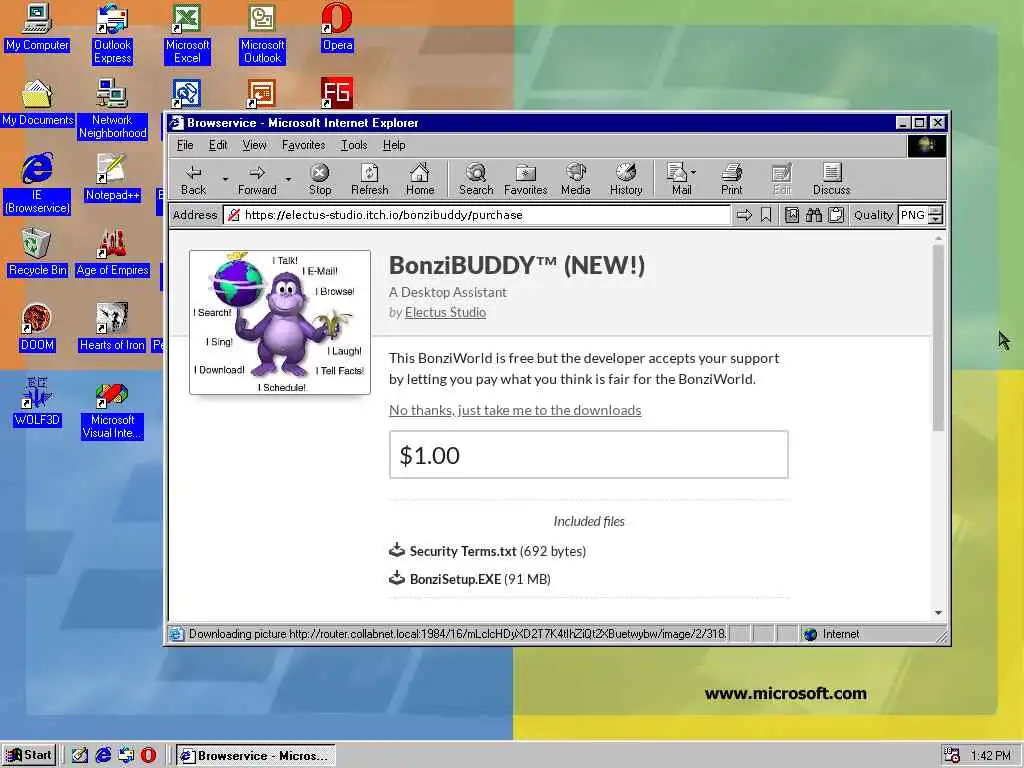Open the Media toolbar button
Image resolution: width=1024 pixels, height=768 pixels.
click(575, 179)
